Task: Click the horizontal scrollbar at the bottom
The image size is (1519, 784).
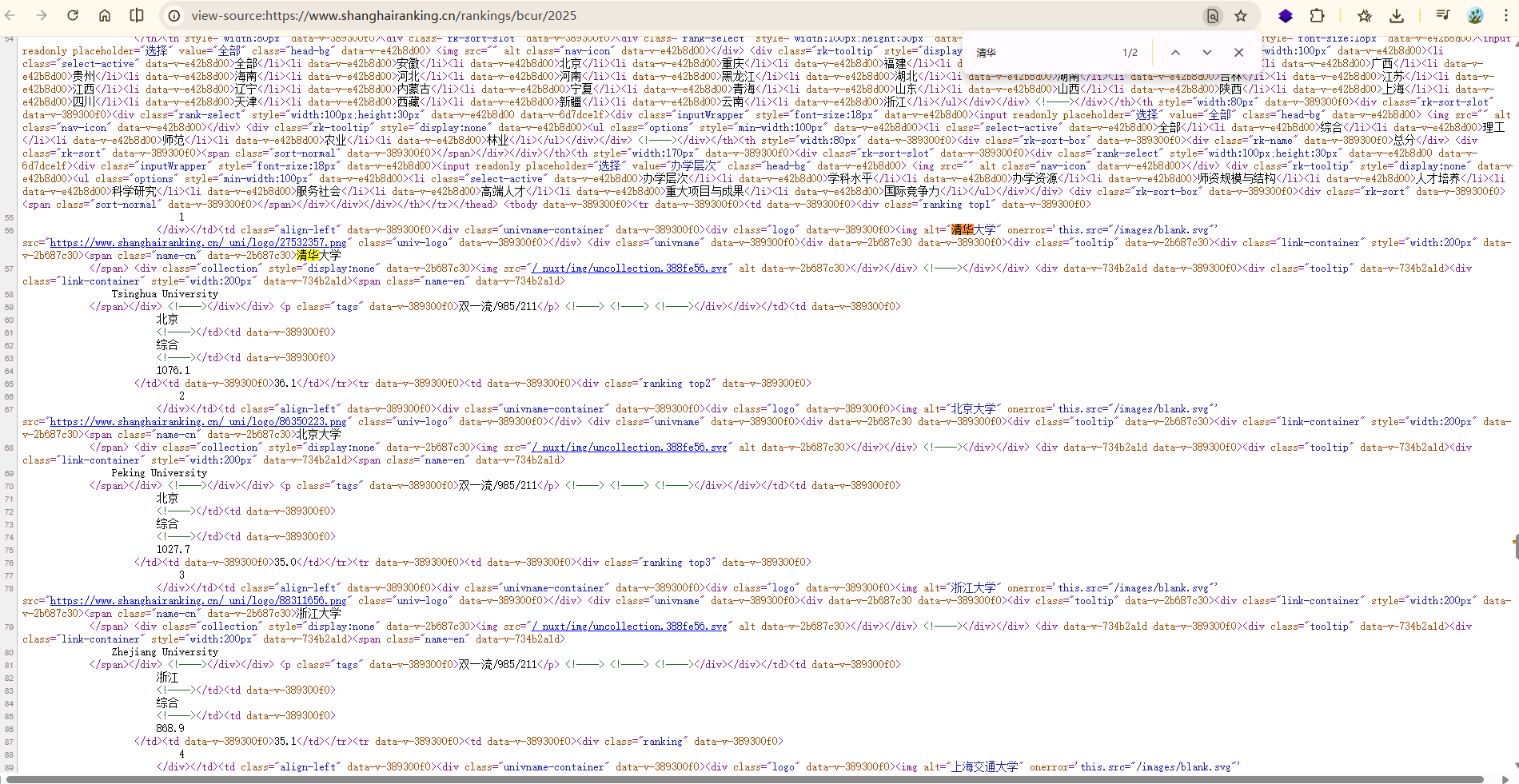Action: [745, 779]
